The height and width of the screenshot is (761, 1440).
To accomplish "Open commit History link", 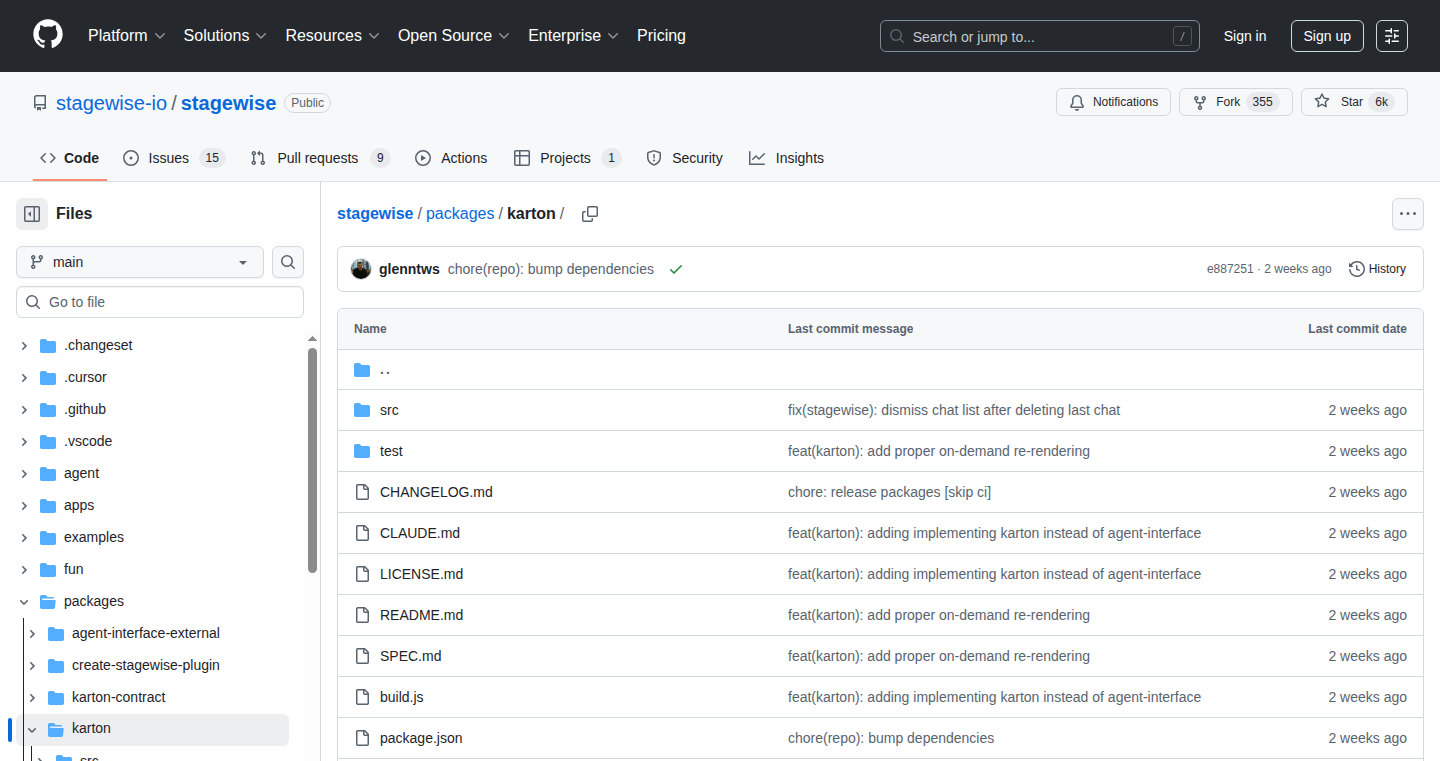I will click(1377, 269).
